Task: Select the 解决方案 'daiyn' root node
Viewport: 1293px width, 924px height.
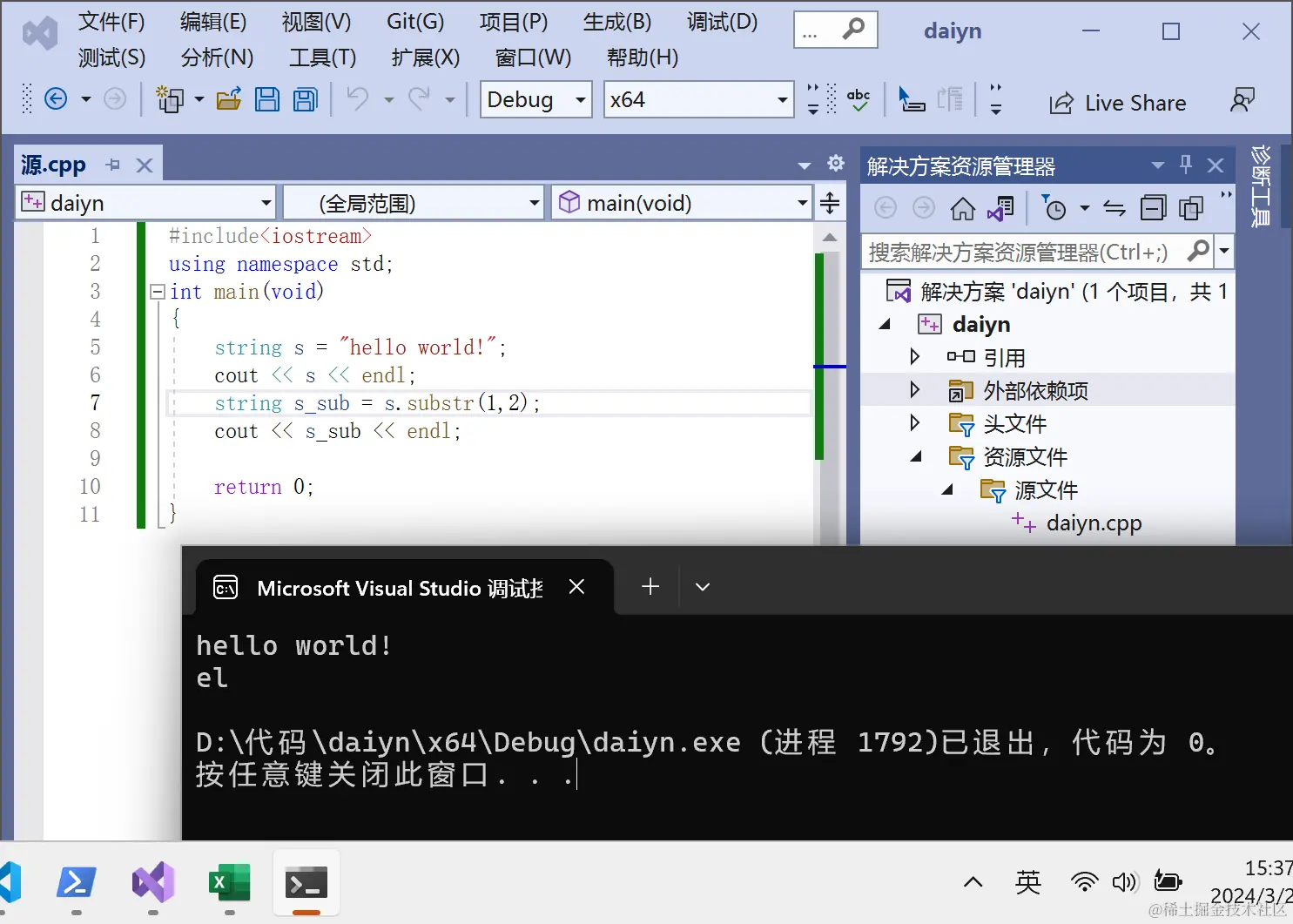Action: coord(1056,291)
